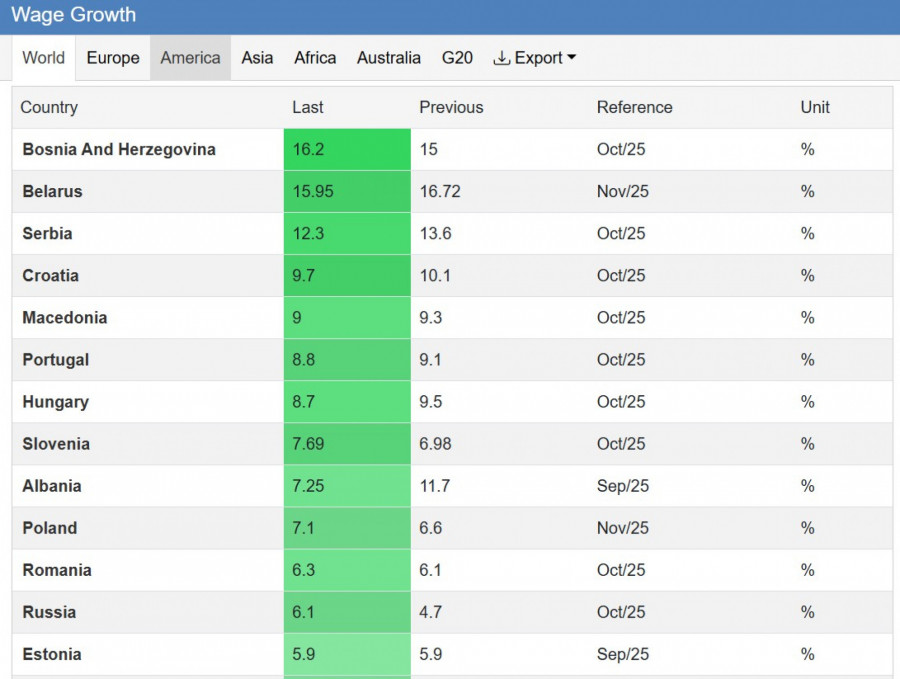Viewport: 900px width, 679px height.
Task: Click the green 16.2 value cell
Action: pyautogui.click(x=346, y=150)
